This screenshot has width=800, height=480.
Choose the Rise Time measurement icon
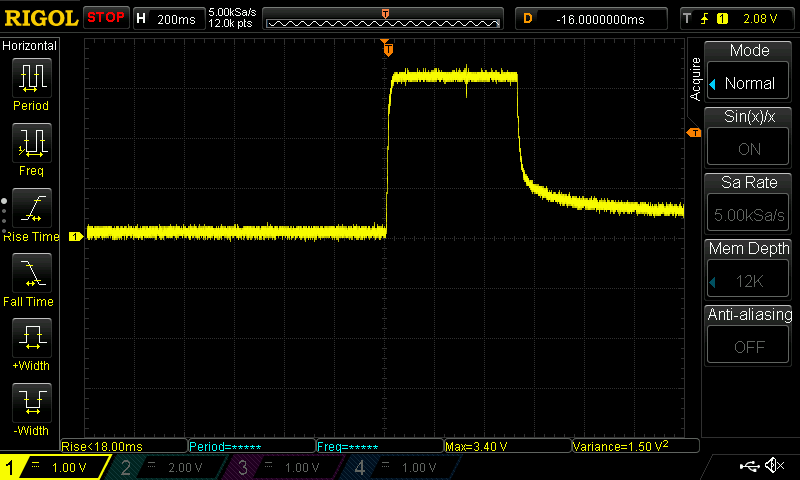(31, 207)
